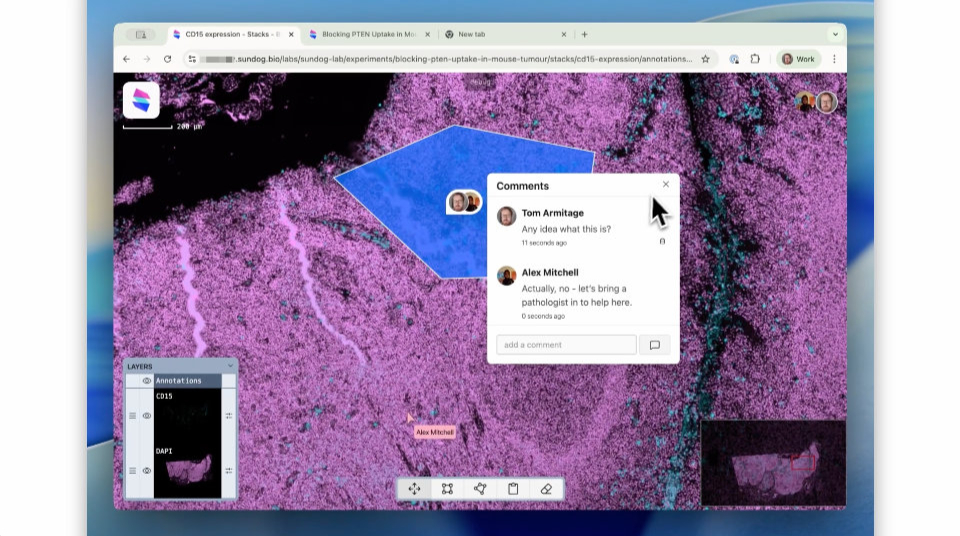Open the Work profile menu in Chrome

tap(798, 59)
